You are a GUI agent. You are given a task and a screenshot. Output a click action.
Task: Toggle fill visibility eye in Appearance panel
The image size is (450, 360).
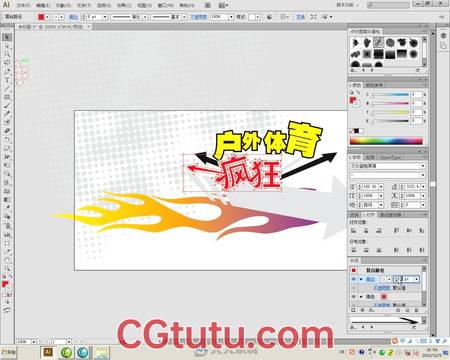tap(354, 296)
